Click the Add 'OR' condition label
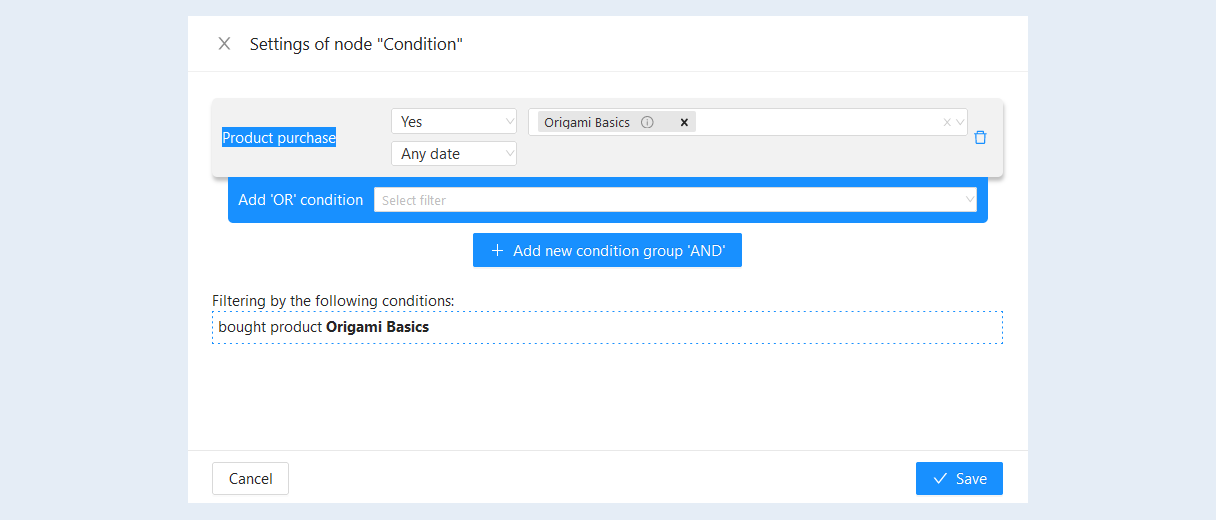This screenshot has height=520, width=1216. point(301,200)
